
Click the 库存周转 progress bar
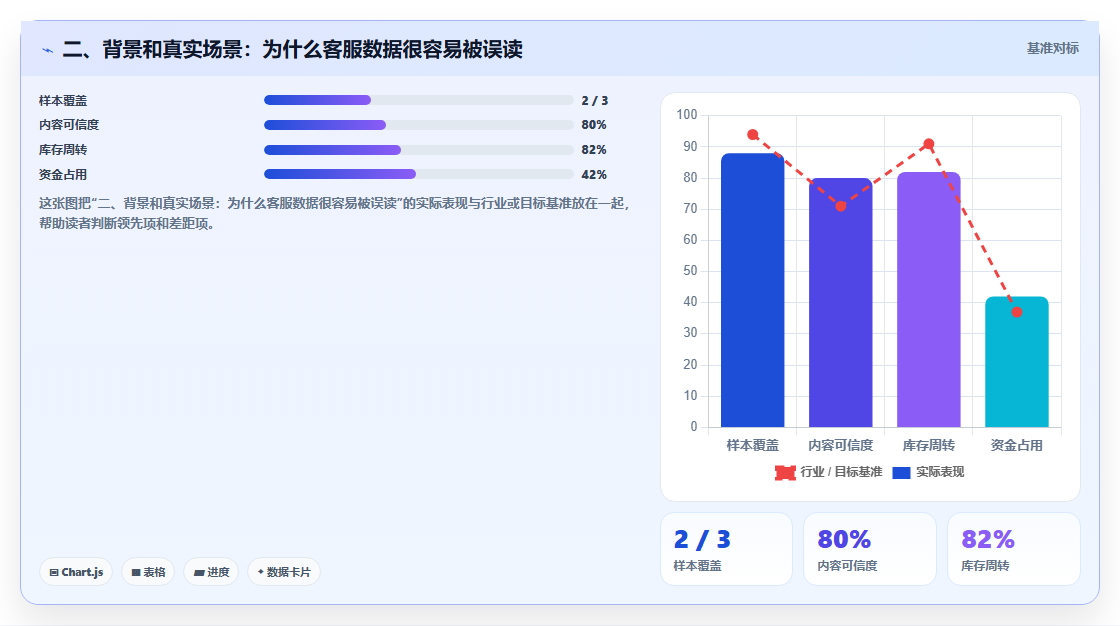(419, 150)
